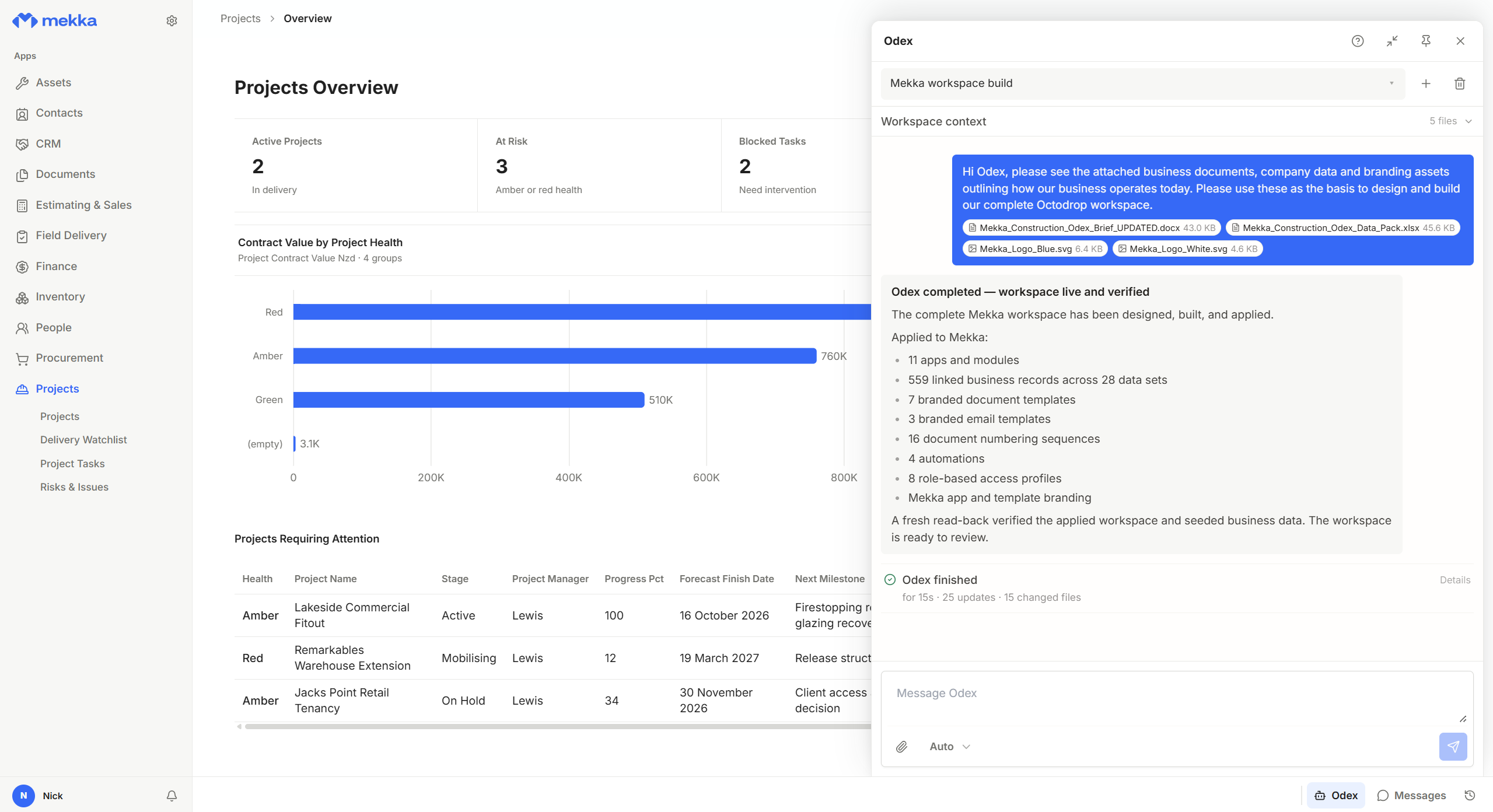Open Projects sub-item under Projects
Image resolution: width=1493 pixels, height=812 pixels.
point(60,416)
